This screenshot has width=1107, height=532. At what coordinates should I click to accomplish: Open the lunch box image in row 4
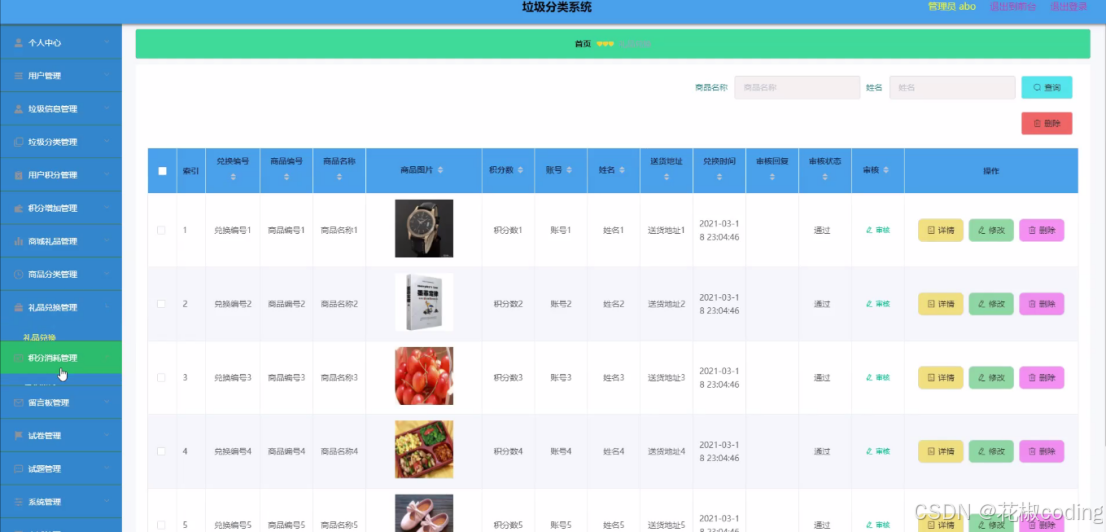(x=424, y=449)
